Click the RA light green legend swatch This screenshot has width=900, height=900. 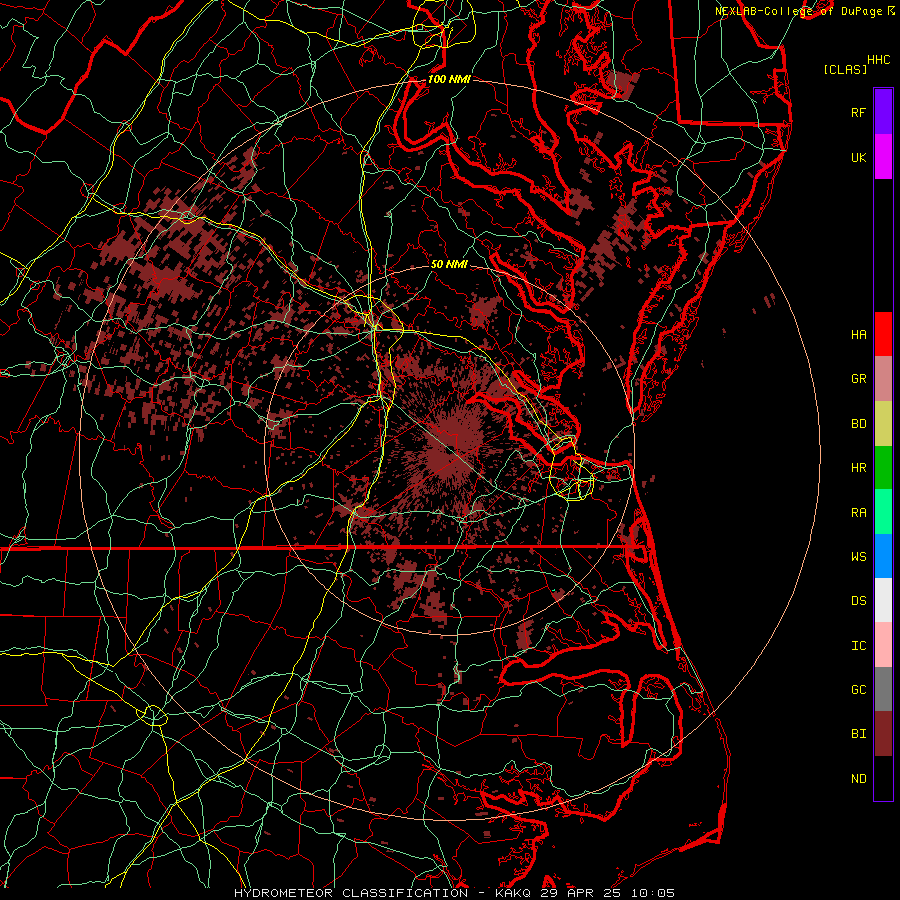pos(883,512)
